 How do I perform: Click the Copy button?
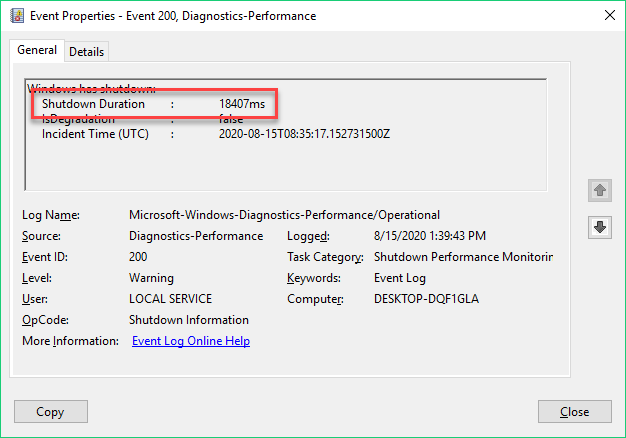pyautogui.click(x=51, y=412)
